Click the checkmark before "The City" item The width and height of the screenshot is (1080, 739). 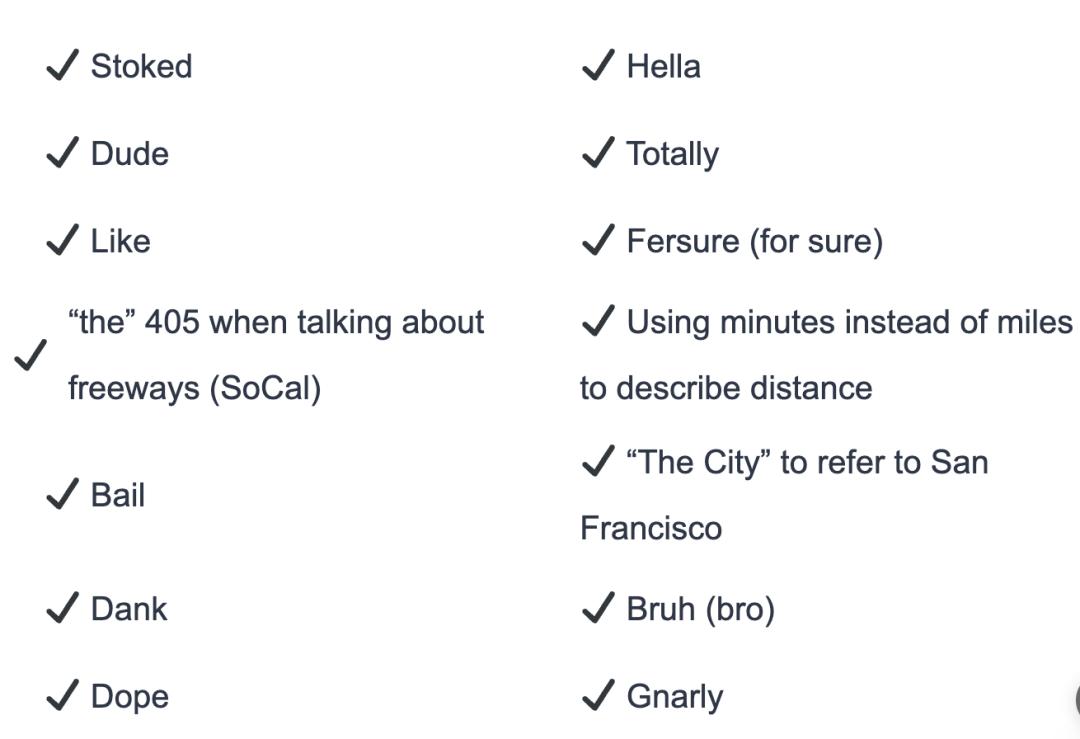coord(597,462)
